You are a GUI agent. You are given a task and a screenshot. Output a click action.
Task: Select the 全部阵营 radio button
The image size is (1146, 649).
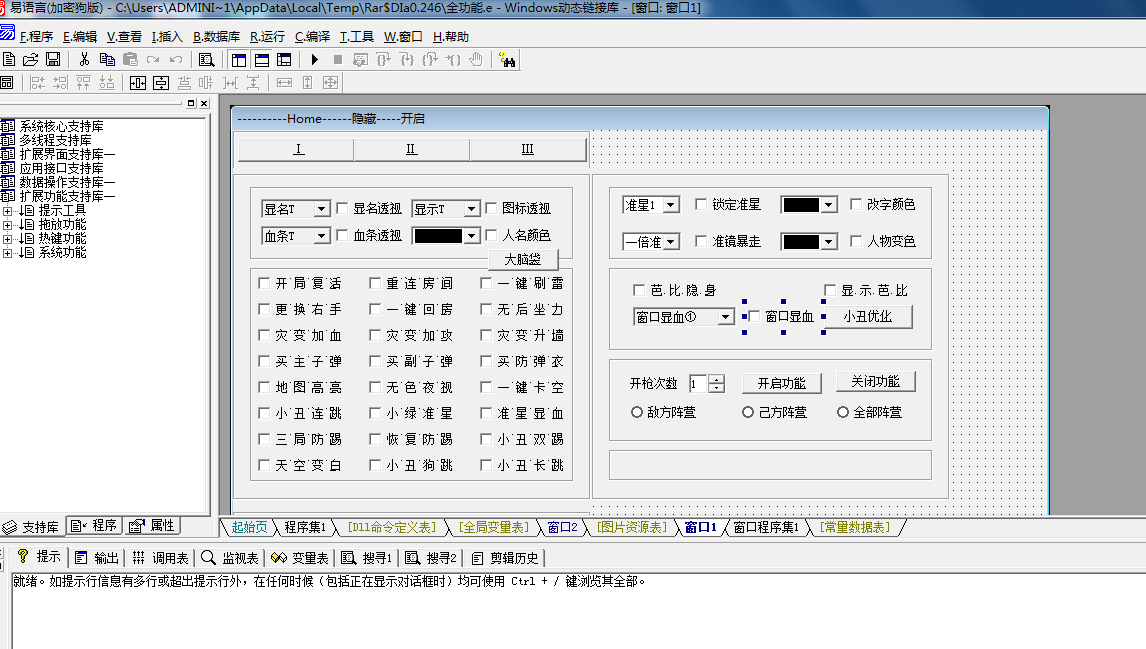(843, 412)
